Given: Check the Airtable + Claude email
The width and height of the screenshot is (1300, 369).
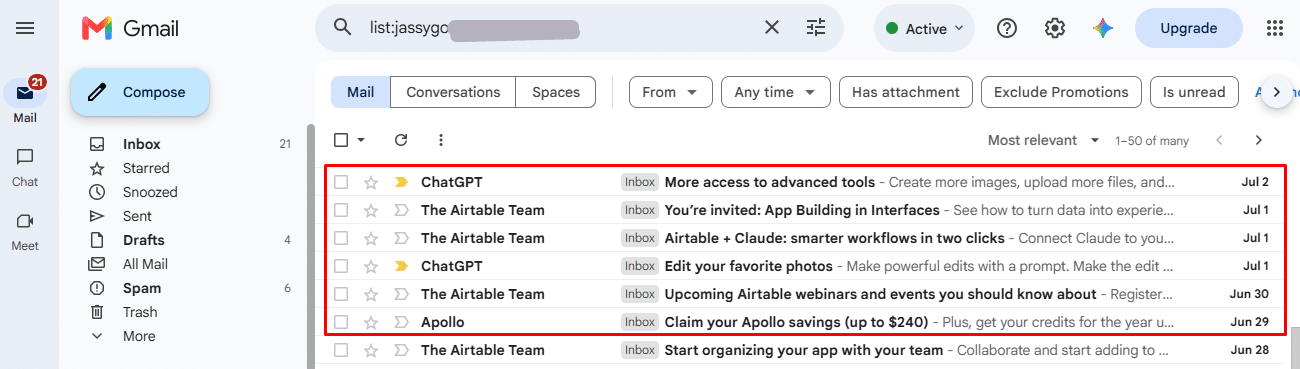Looking at the screenshot, I should tap(341, 238).
